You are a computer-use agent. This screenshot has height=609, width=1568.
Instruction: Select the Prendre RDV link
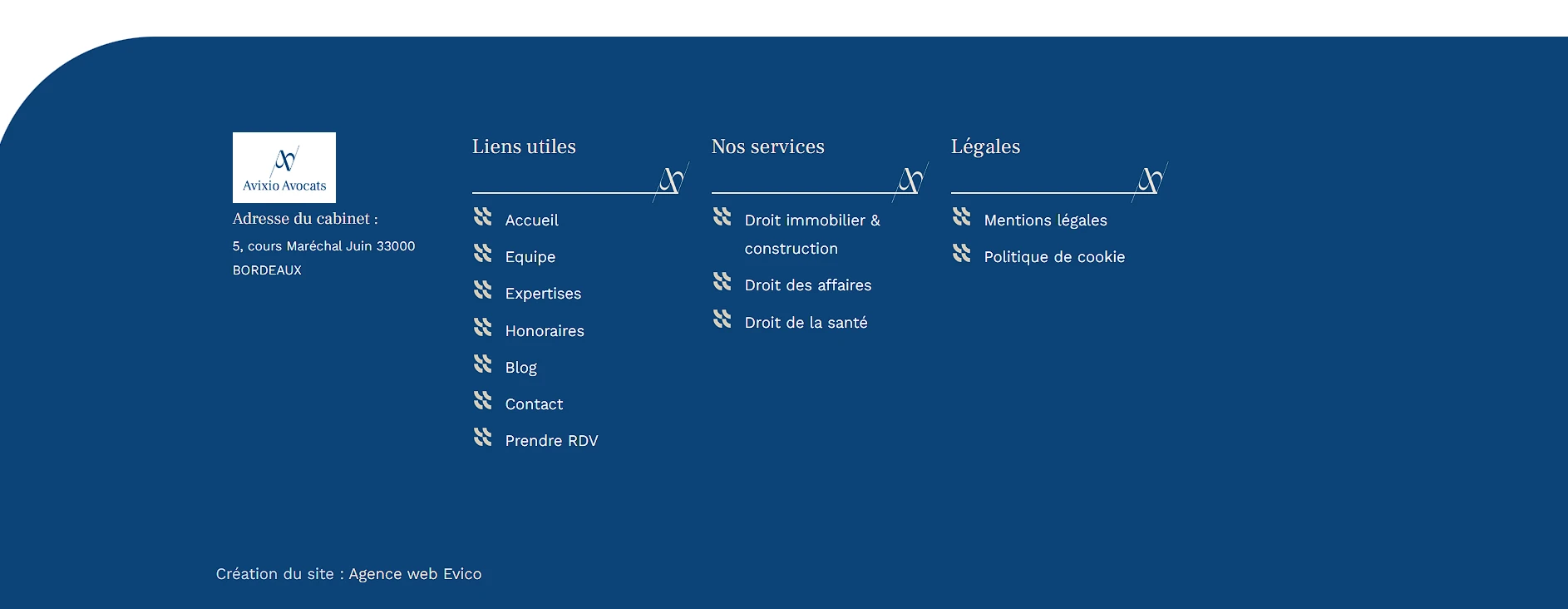[x=551, y=441]
